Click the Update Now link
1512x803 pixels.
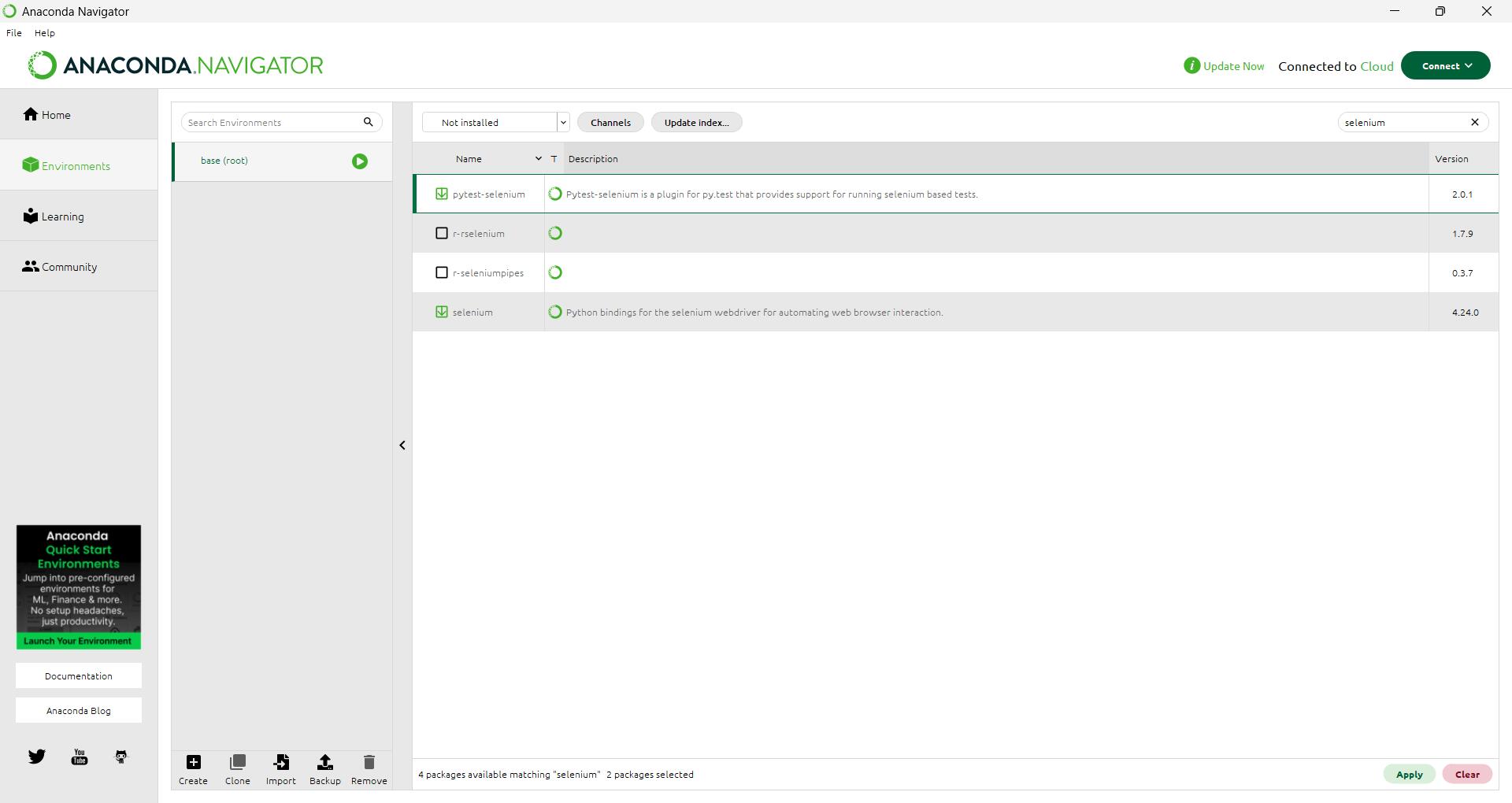click(1233, 66)
